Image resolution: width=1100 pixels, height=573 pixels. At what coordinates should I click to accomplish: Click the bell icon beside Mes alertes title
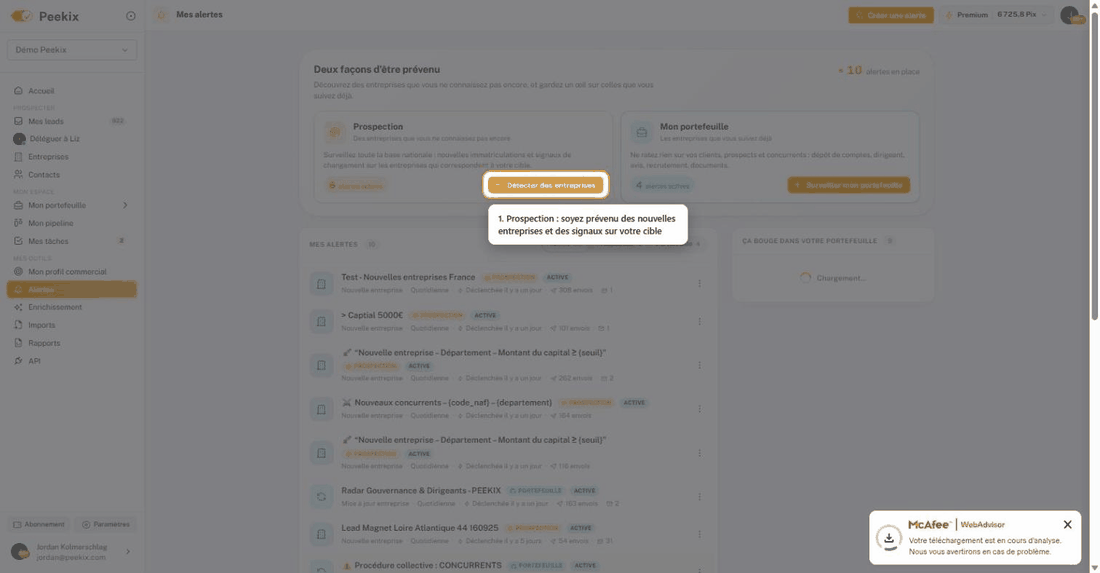tap(161, 15)
